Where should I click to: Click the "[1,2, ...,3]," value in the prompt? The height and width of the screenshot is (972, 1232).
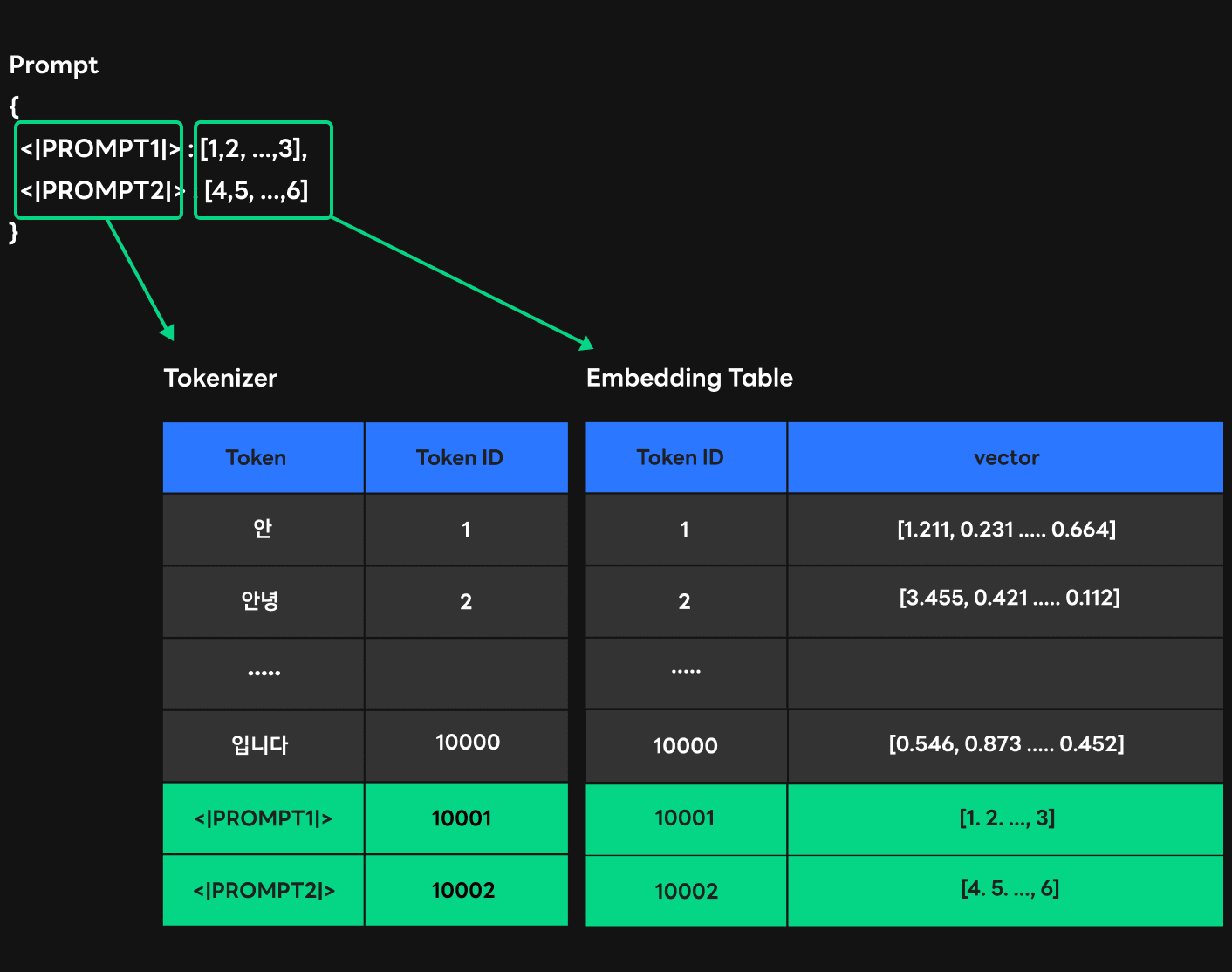pos(253,149)
